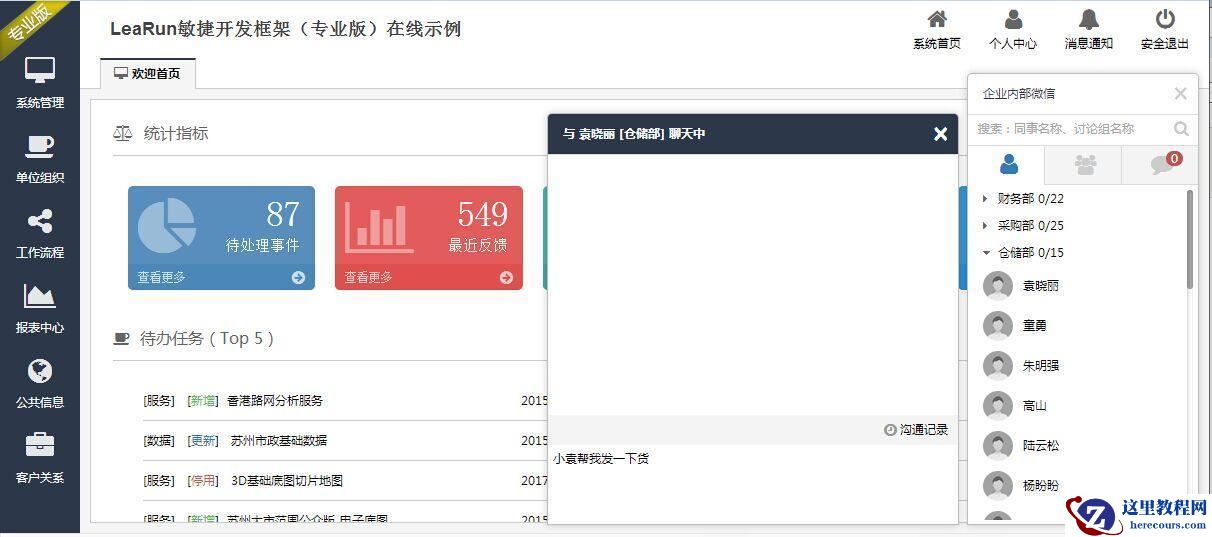Click arrow icon on 最近反馈 card

coord(506,278)
